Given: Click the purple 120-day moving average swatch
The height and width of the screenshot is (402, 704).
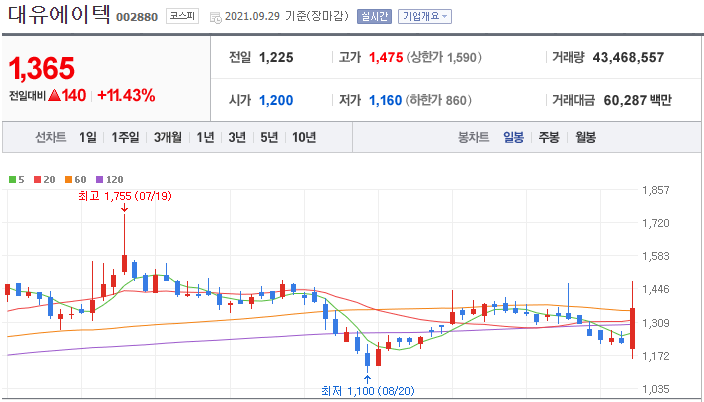Looking at the screenshot, I should (99, 180).
